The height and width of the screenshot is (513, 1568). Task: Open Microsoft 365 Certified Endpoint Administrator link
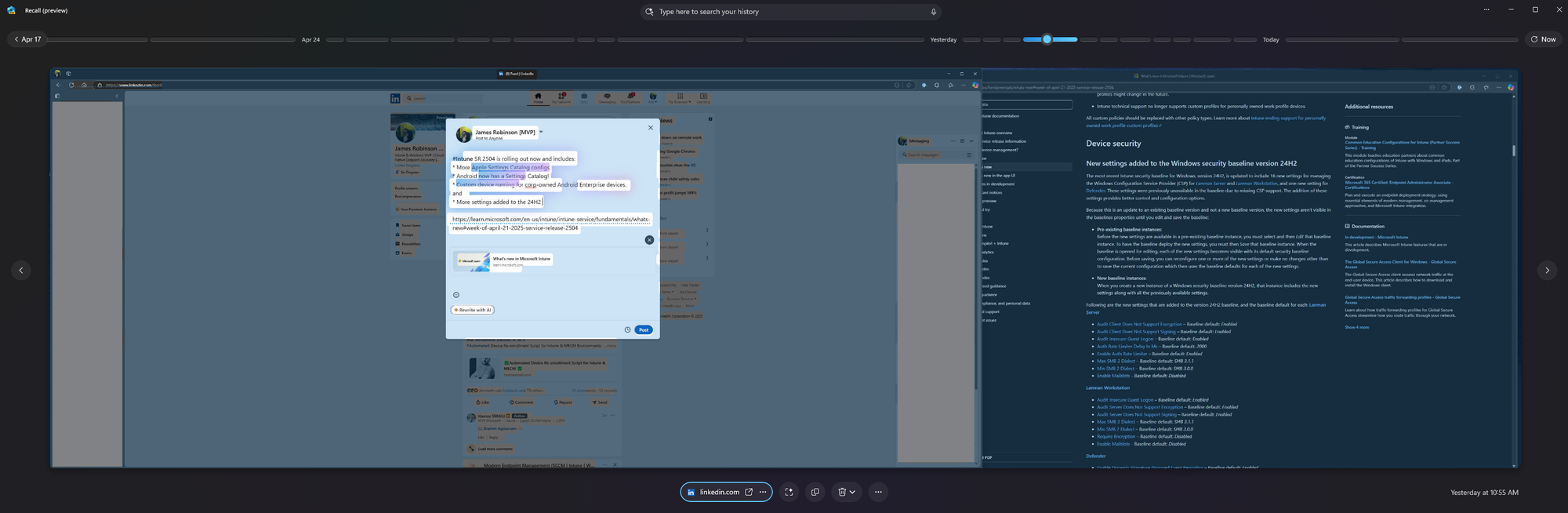pos(1399,185)
